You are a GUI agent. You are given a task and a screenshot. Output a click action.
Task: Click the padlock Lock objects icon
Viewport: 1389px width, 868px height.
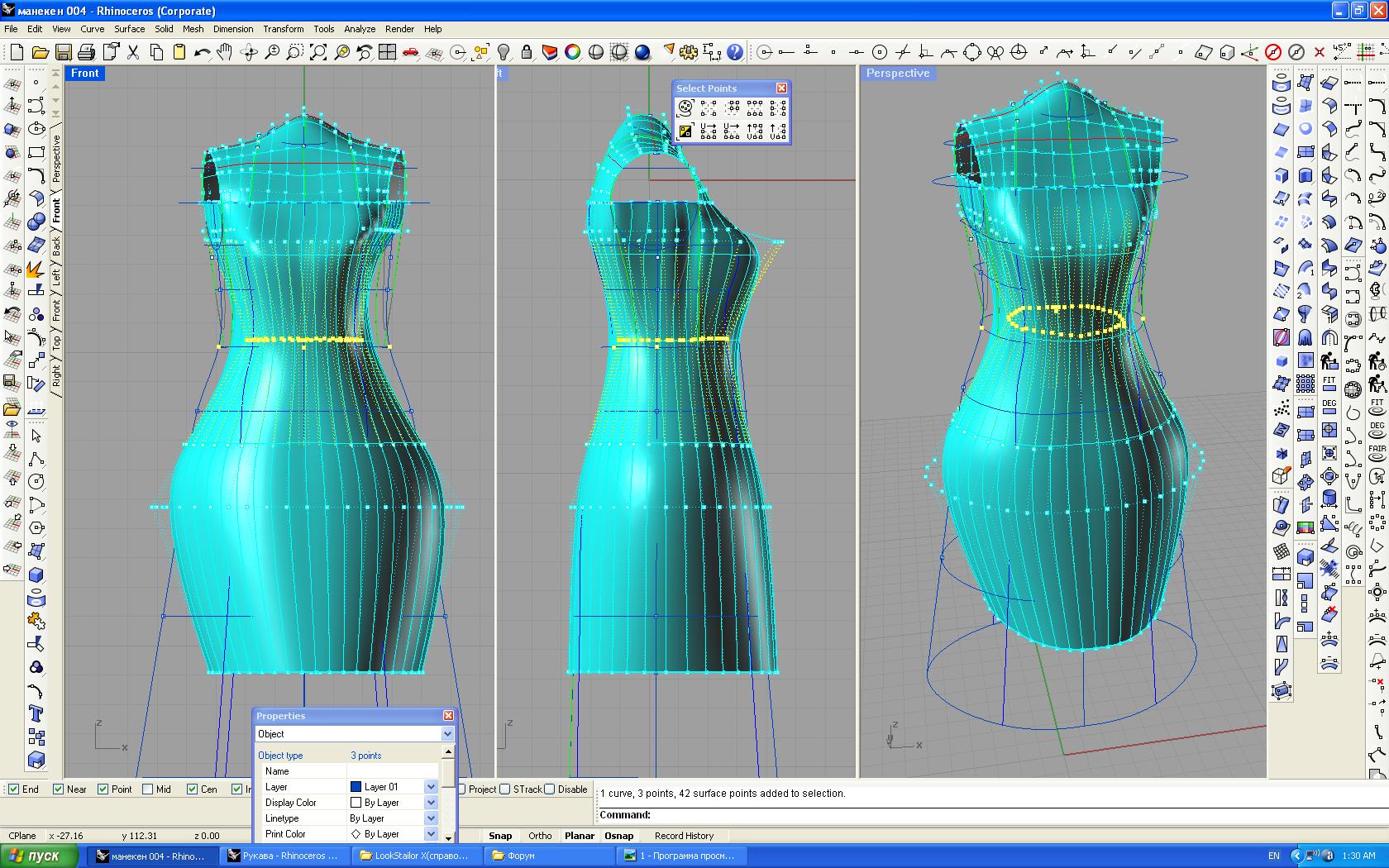click(527, 52)
